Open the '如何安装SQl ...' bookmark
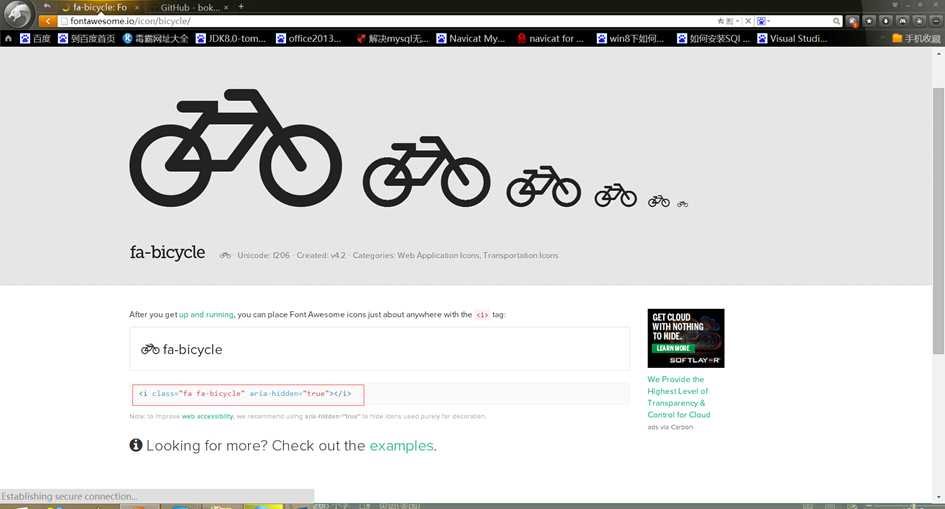 [x=714, y=39]
